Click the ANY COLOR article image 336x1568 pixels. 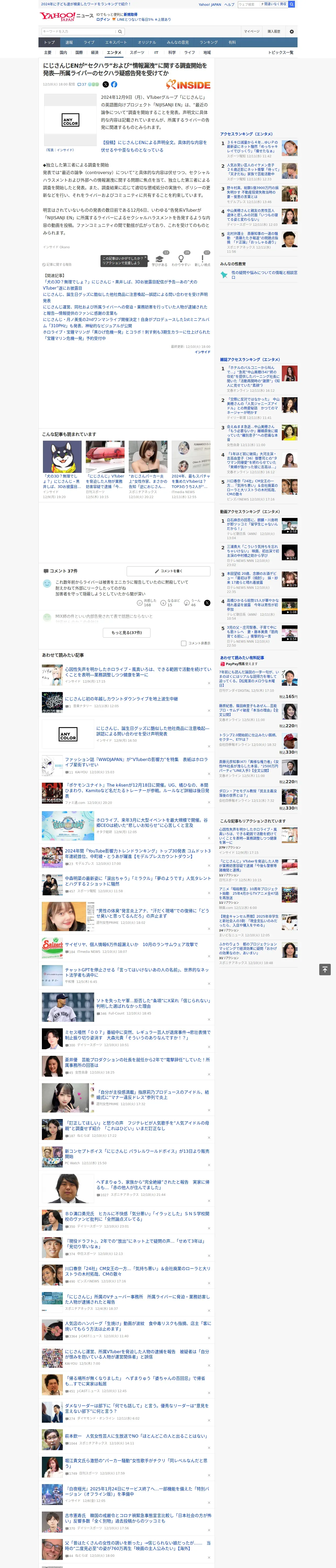click(70, 120)
